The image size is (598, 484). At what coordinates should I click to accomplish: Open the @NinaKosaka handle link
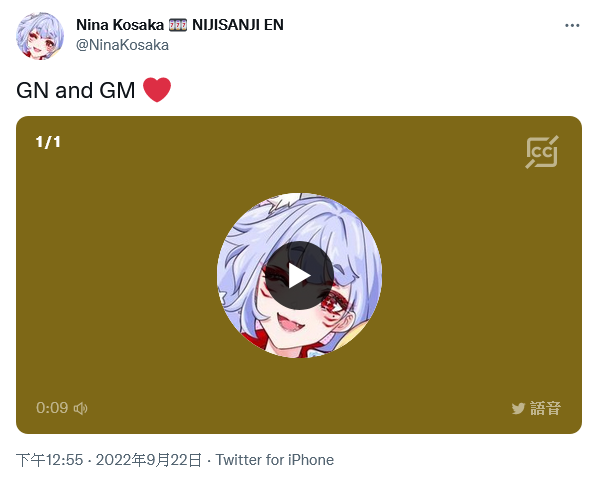tap(122, 45)
